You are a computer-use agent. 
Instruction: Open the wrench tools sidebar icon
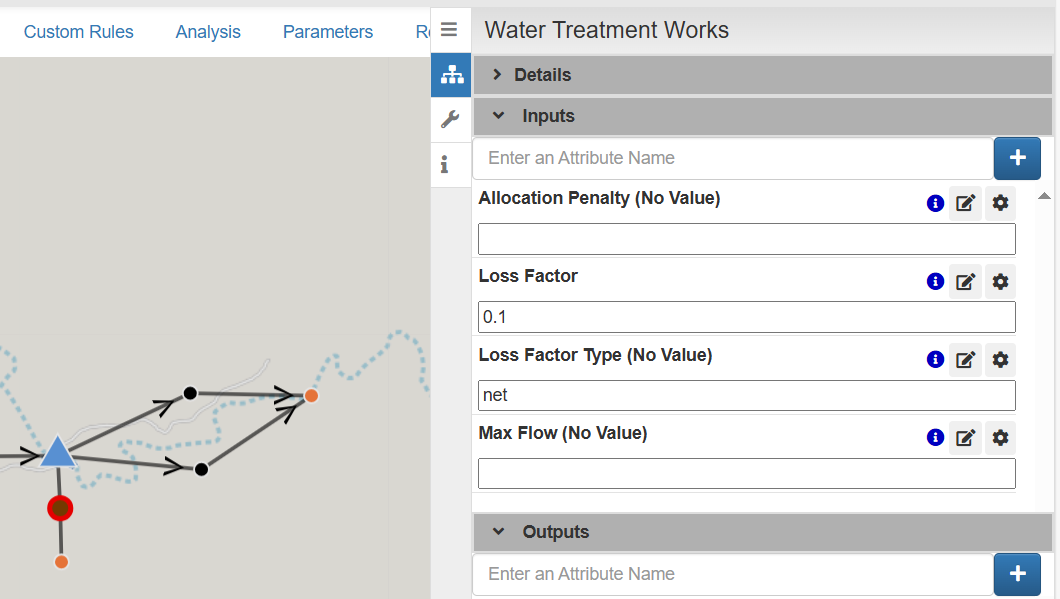tap(450, 120)
